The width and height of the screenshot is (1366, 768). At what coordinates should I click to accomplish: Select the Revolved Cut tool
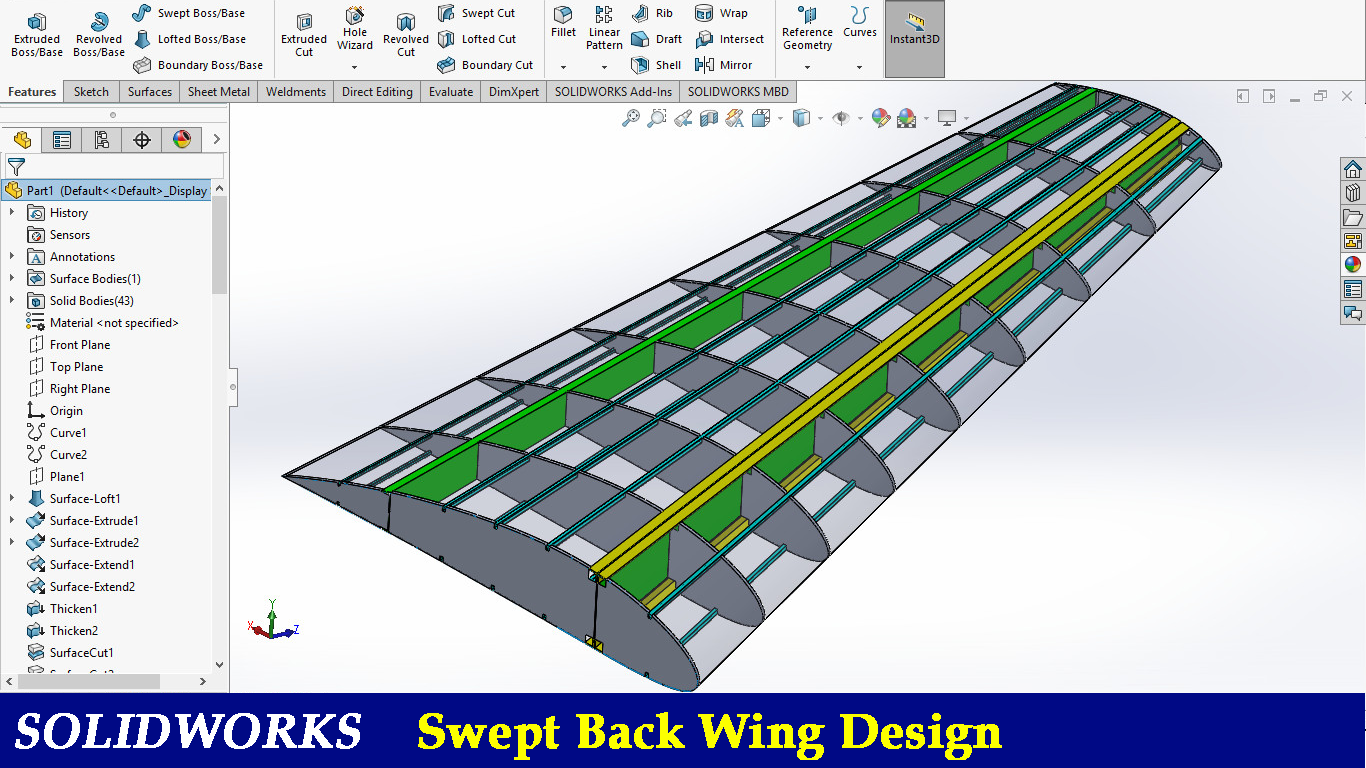click(406, 34)
